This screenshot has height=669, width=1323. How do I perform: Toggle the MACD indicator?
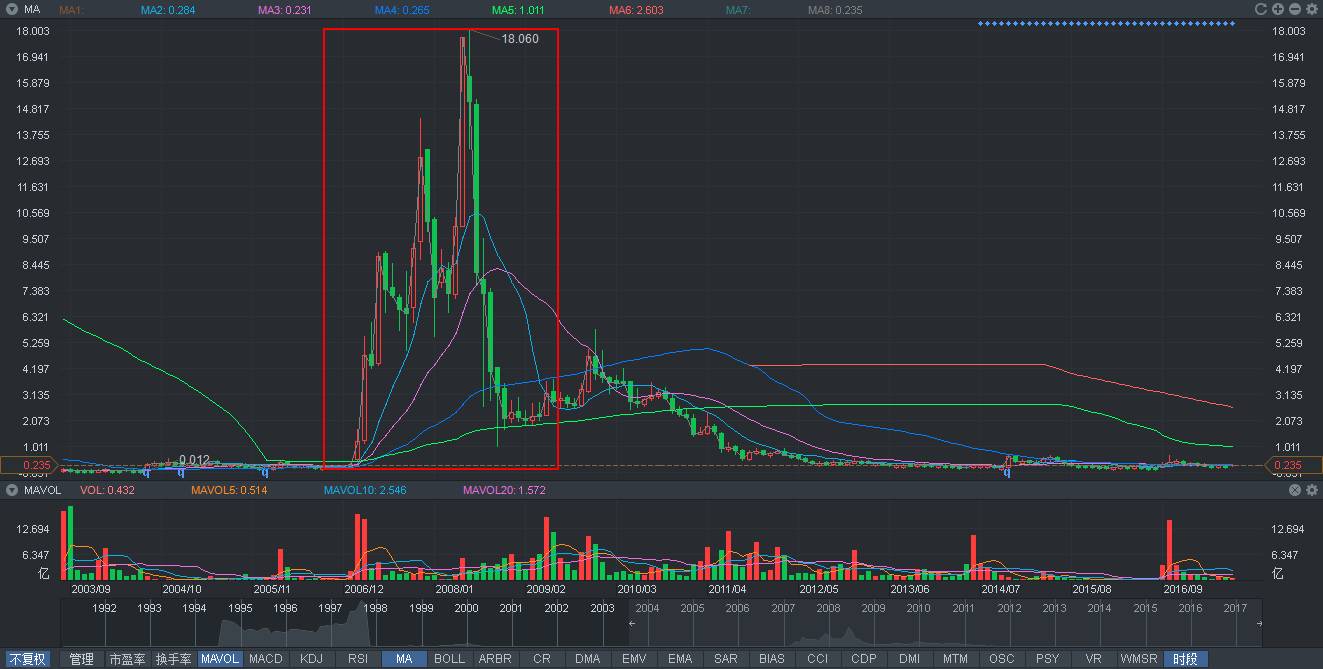[266, 659]
